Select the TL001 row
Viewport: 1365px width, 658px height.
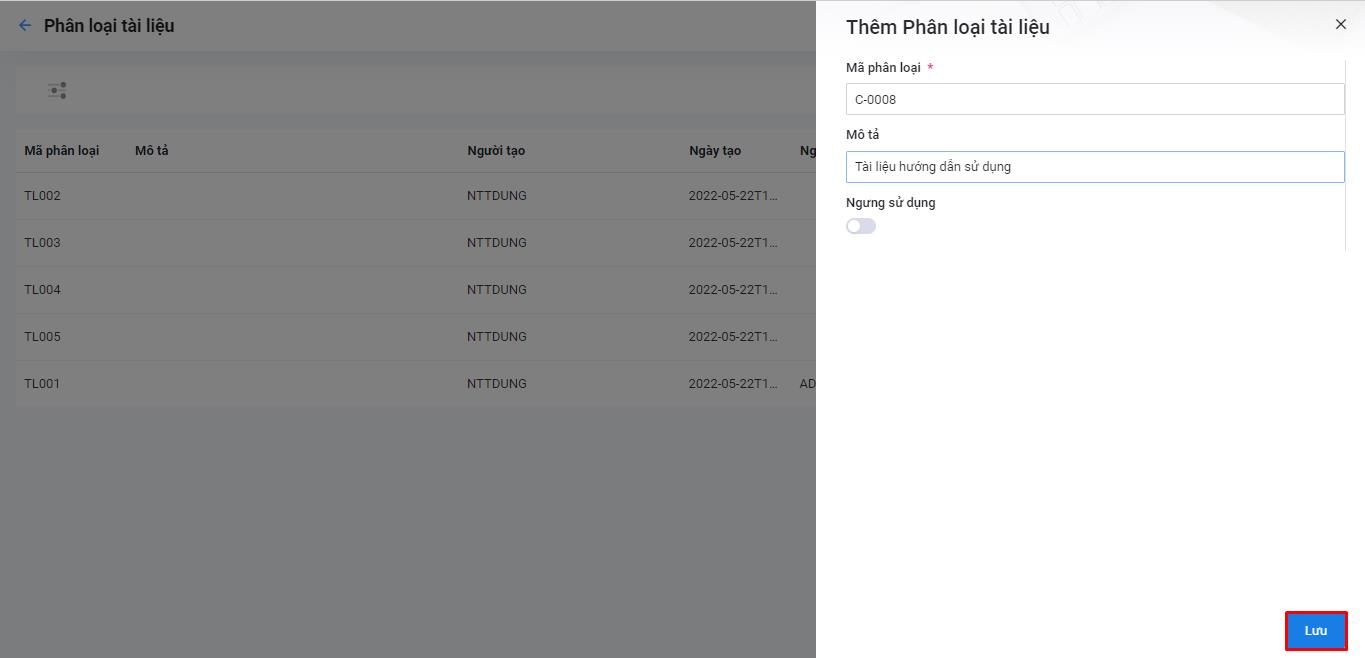43,384
